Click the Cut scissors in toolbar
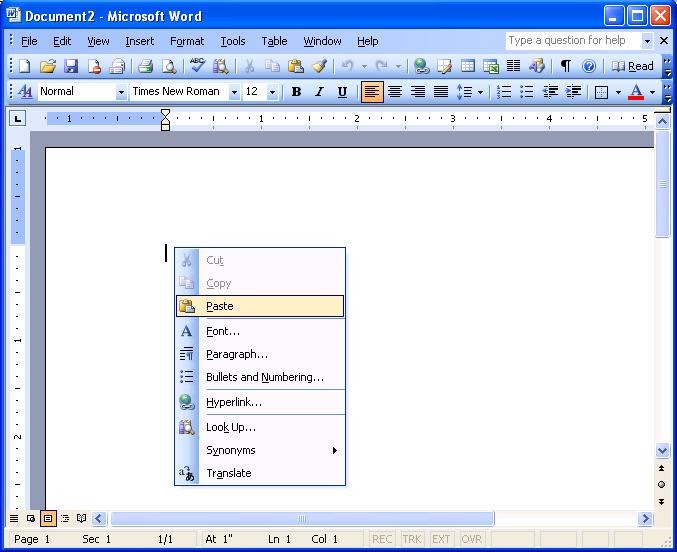This screenshot has height=552, width=677. click(x=249, y=67)
